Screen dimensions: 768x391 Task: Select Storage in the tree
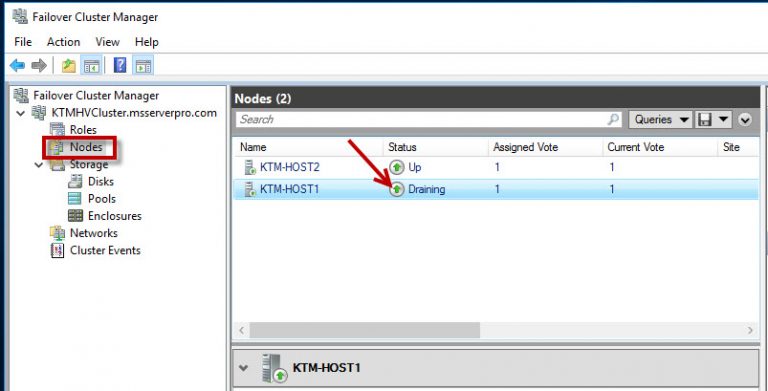tap(88, 164)
